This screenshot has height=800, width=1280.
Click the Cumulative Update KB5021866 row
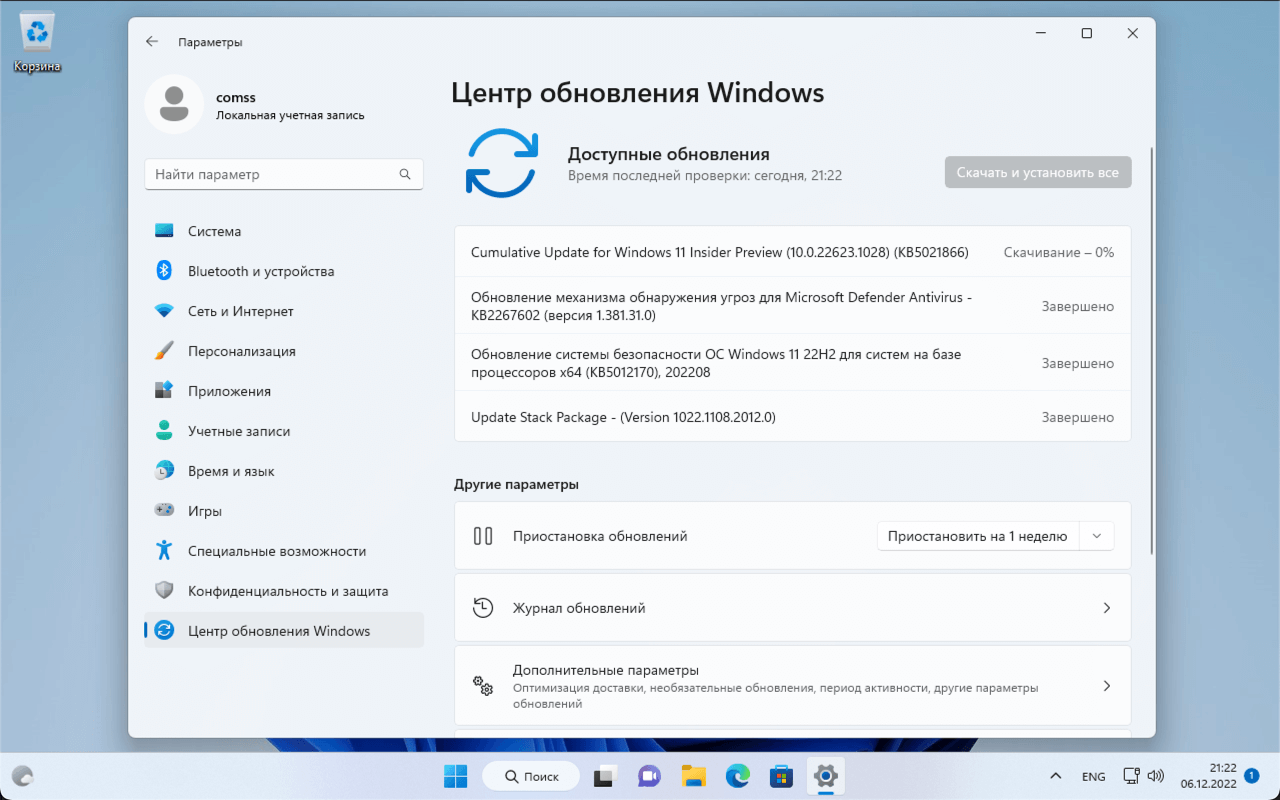click(x=792, y=253)
